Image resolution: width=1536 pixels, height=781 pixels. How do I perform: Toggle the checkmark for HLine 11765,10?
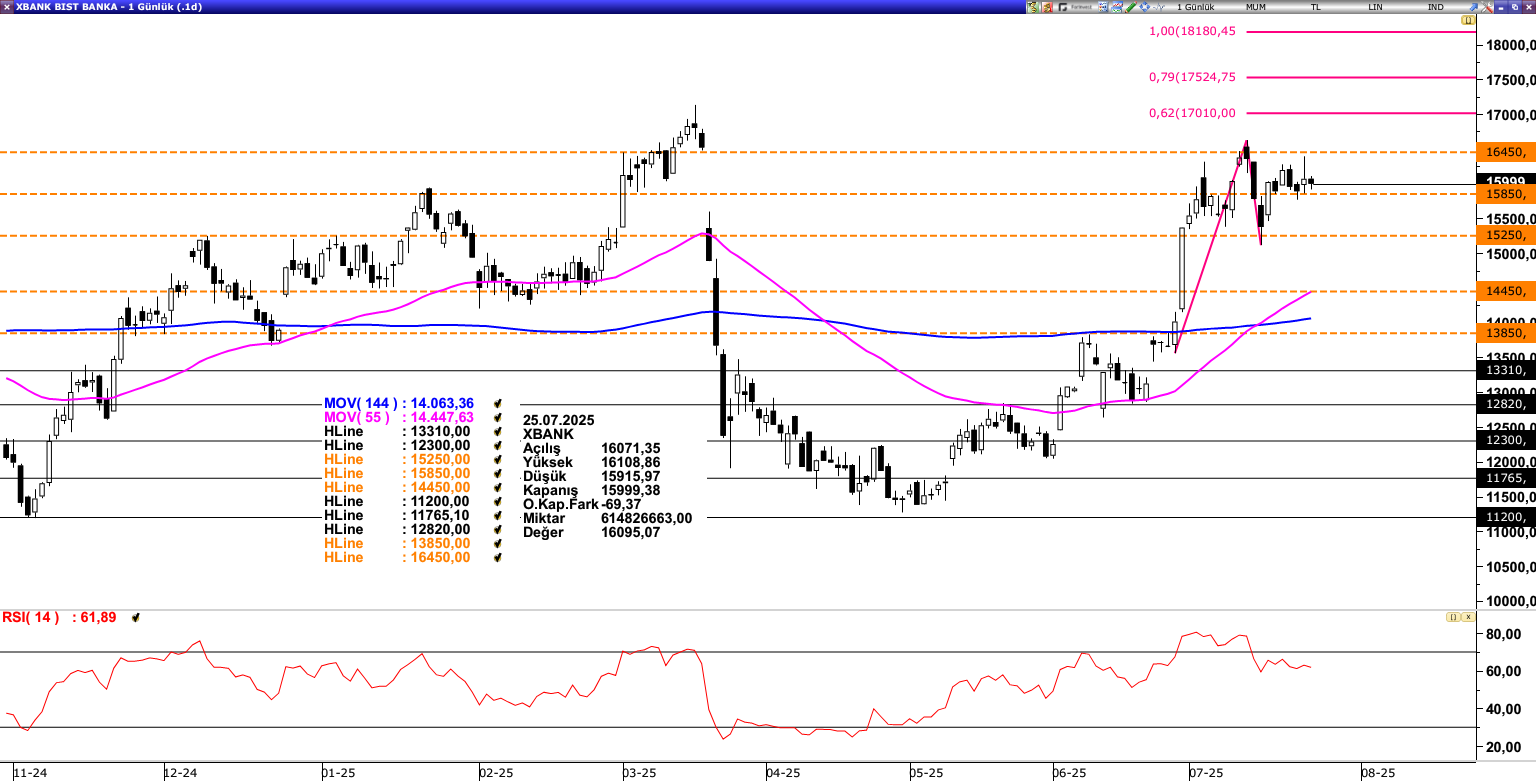point(497,515)
